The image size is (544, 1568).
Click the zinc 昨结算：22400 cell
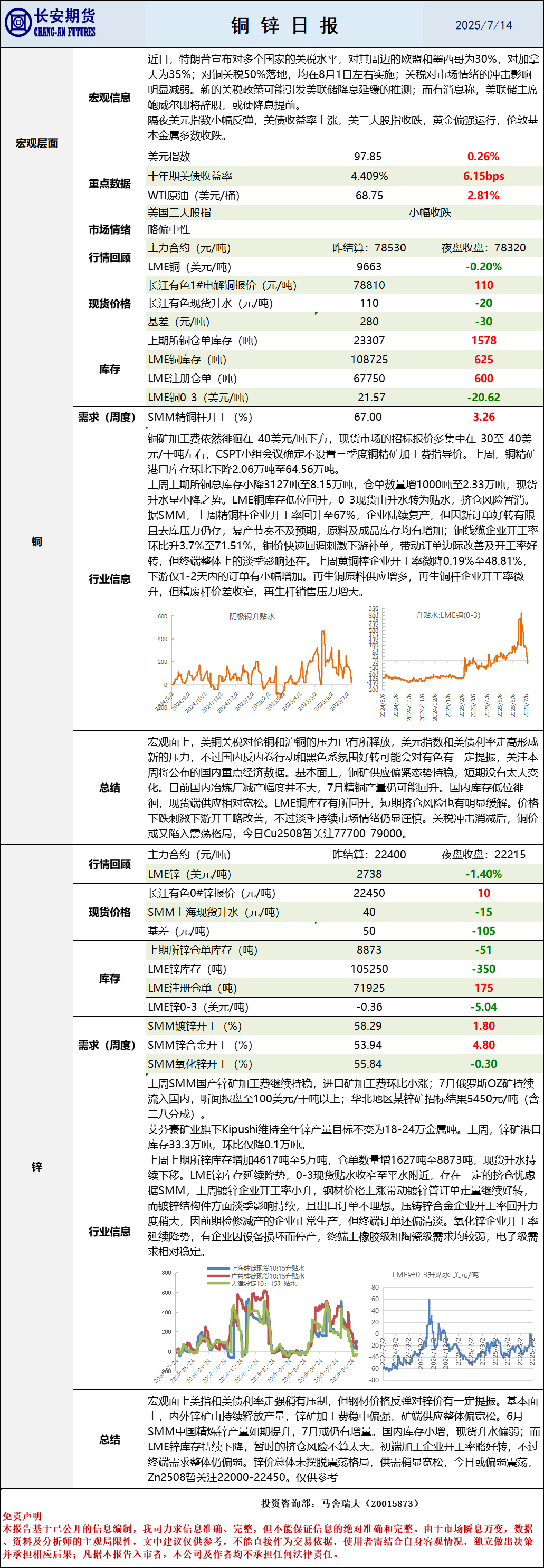point(369,855)
